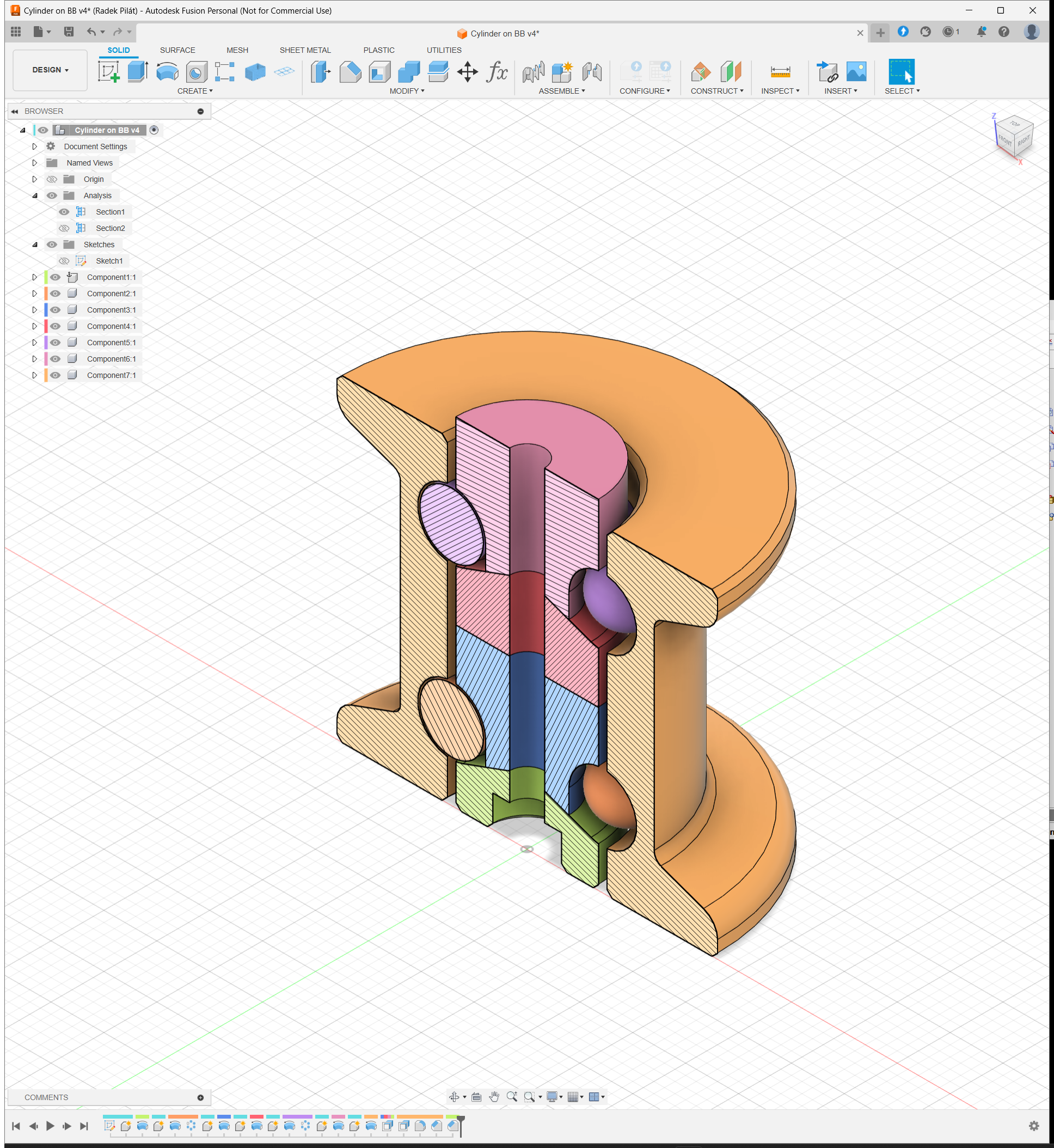Switch to the SURFACE tab

coord(177,50)
